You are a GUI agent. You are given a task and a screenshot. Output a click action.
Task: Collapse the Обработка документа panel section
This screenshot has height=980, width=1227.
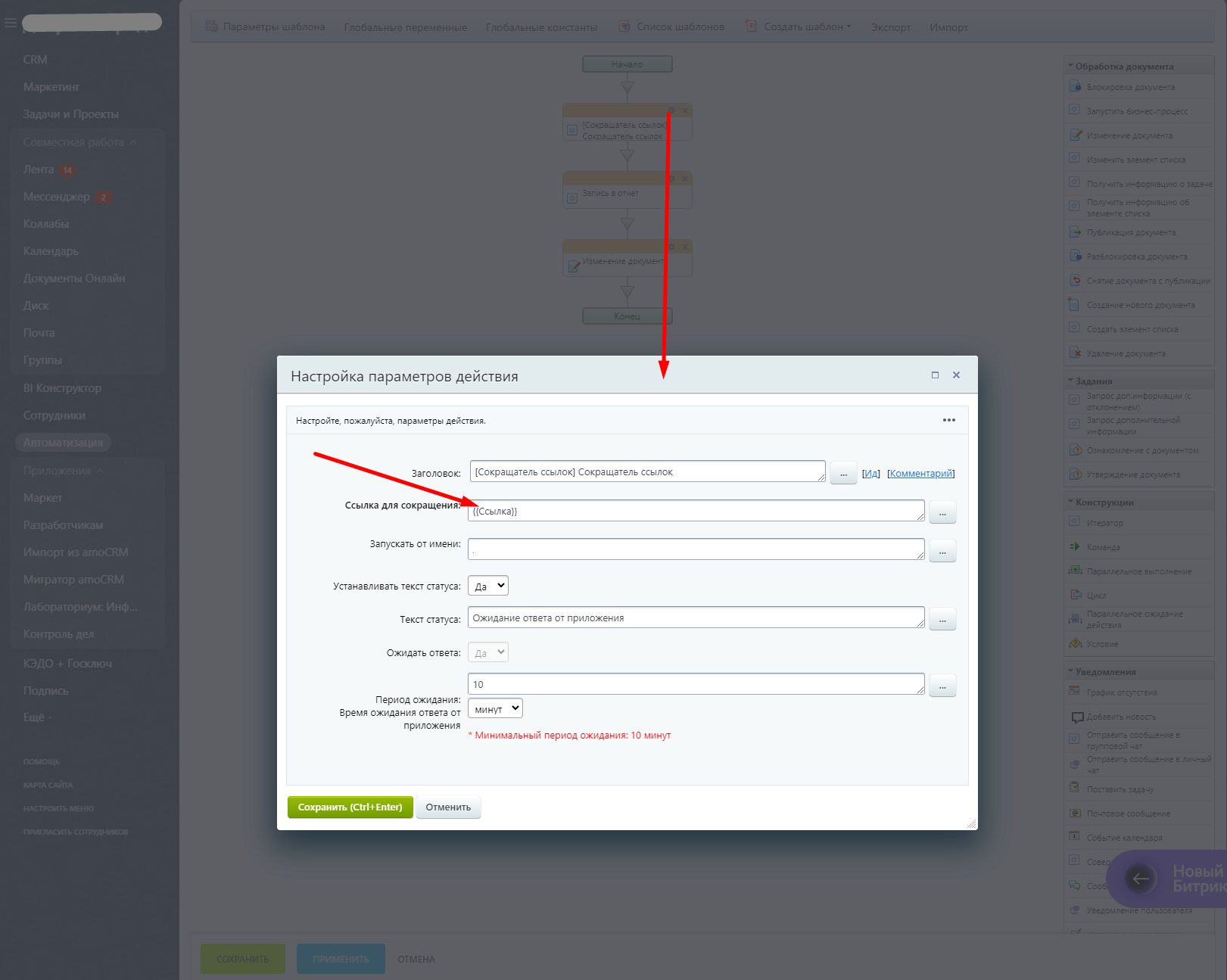1070,66
